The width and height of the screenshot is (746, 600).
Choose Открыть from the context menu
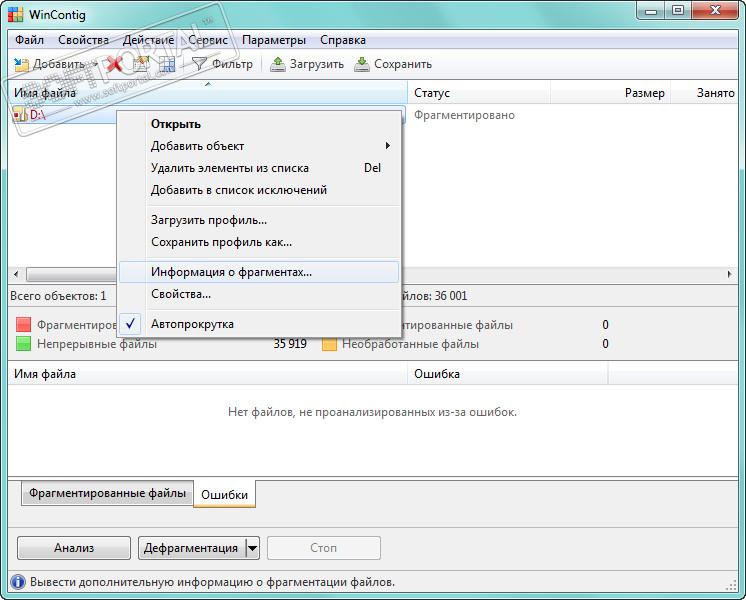coord(259,124)
